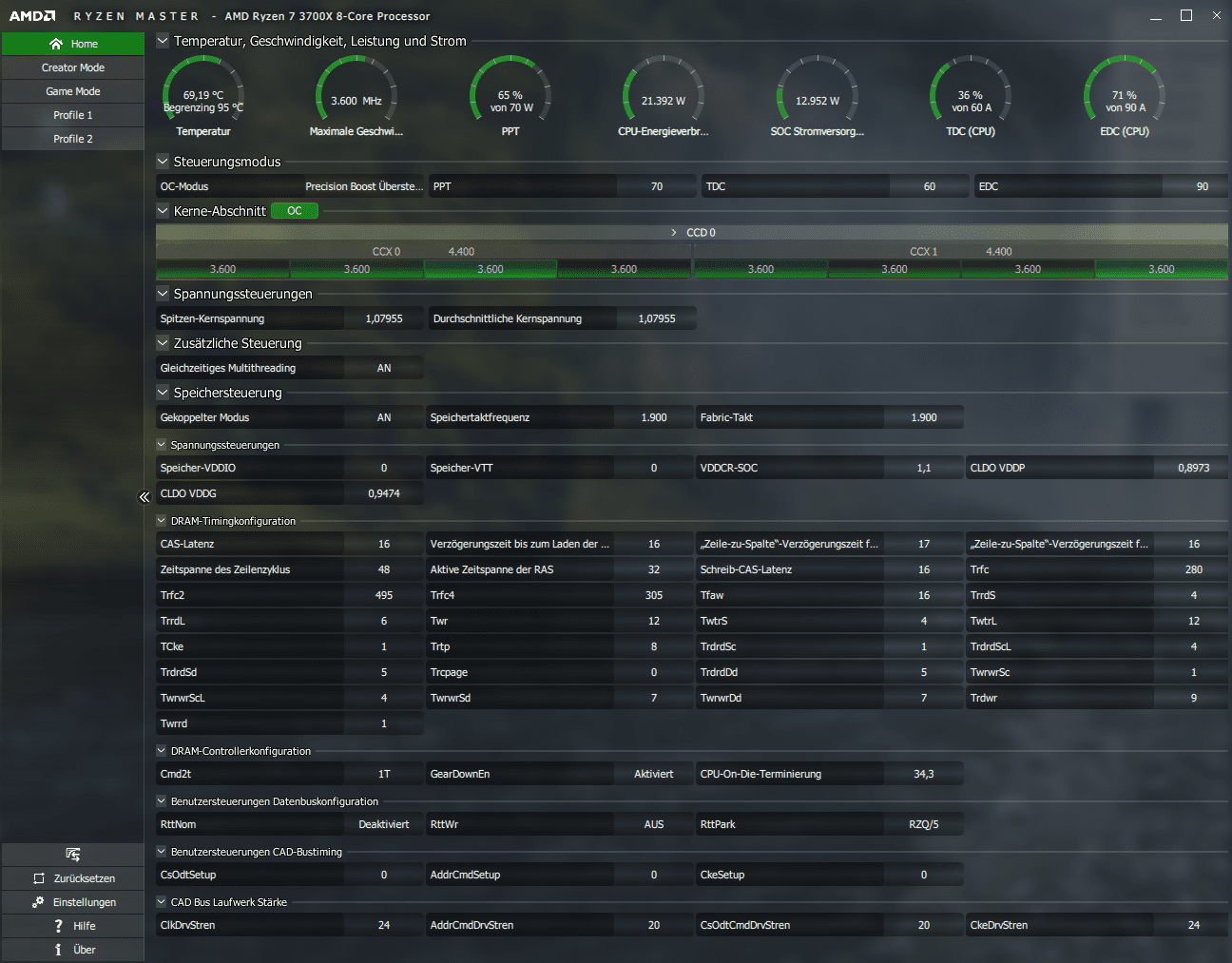Click the Temperatur gauge
The image size is (1232, 963).
203,95
